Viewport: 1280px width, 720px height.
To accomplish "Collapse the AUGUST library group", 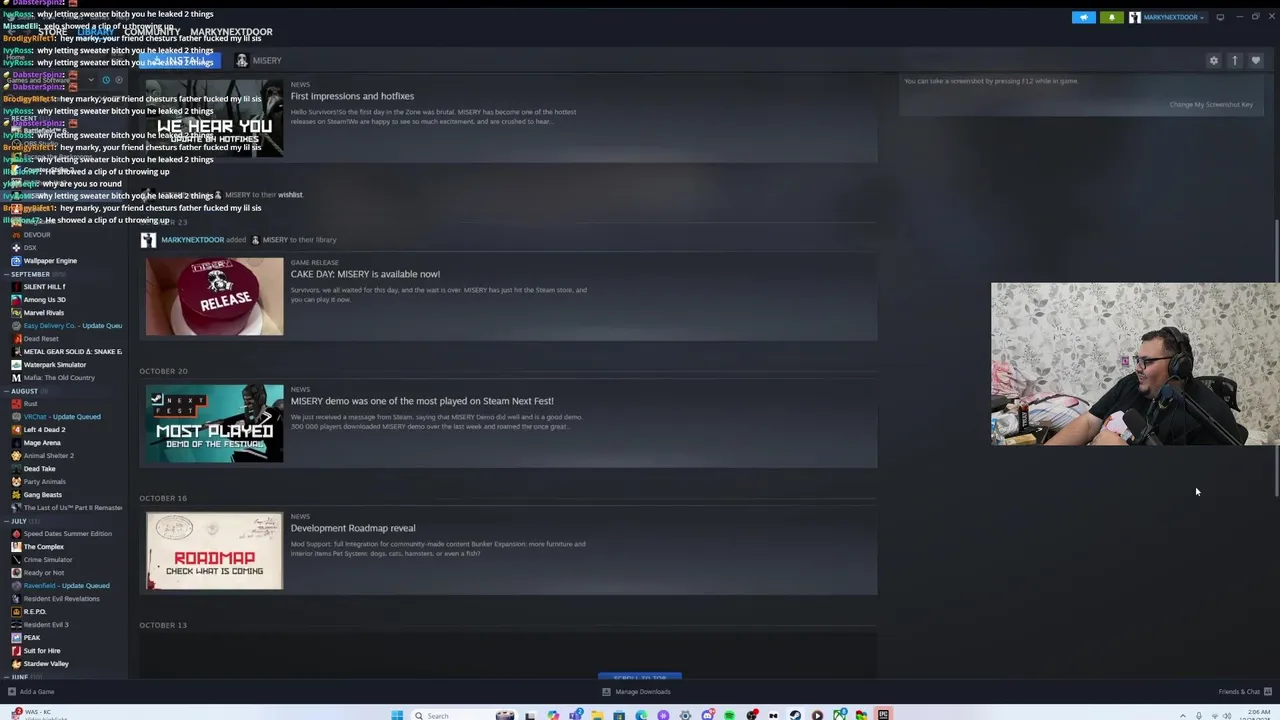I will (23, 391).
